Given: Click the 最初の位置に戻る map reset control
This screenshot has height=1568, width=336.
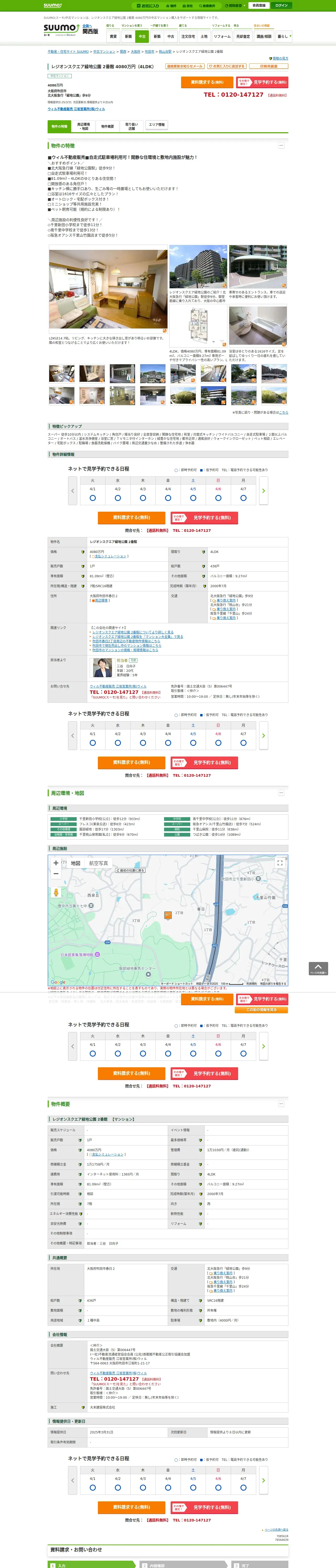Looking at the screenshot, I should click(131, 871).
